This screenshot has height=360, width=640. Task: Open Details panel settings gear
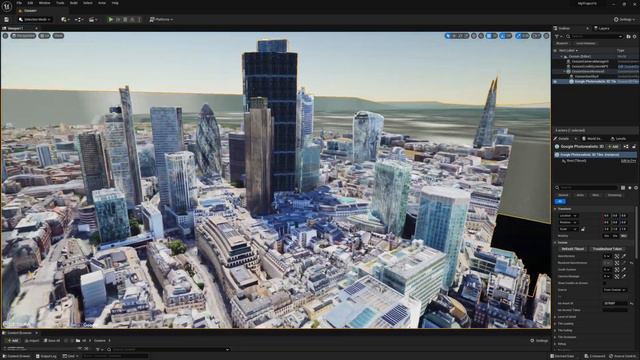636,188
